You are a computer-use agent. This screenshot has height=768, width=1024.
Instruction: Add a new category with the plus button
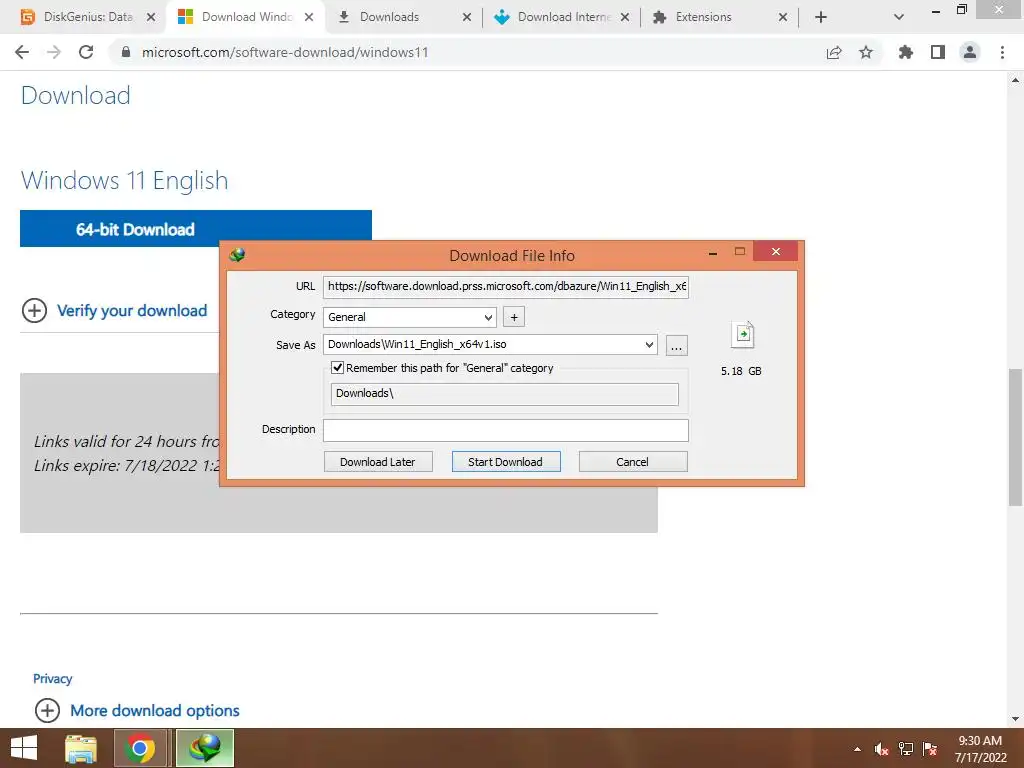[514, 317]
